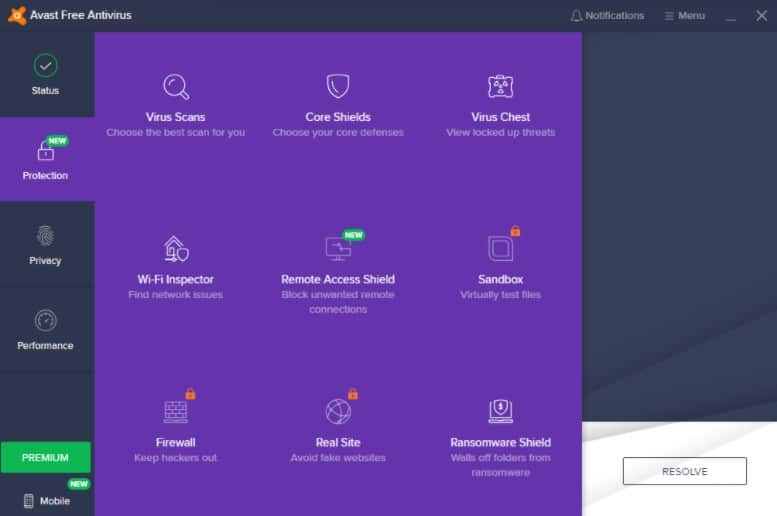Click 'Keep hackers out' text

175,458
